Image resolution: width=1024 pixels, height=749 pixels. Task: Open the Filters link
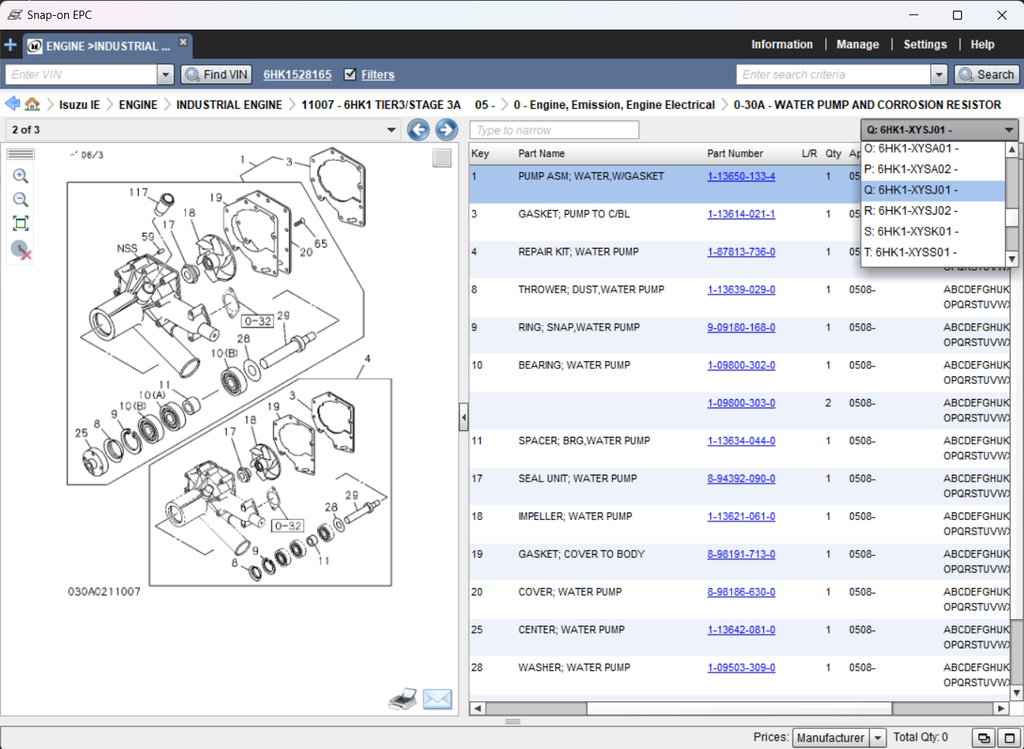pos(377,74)
